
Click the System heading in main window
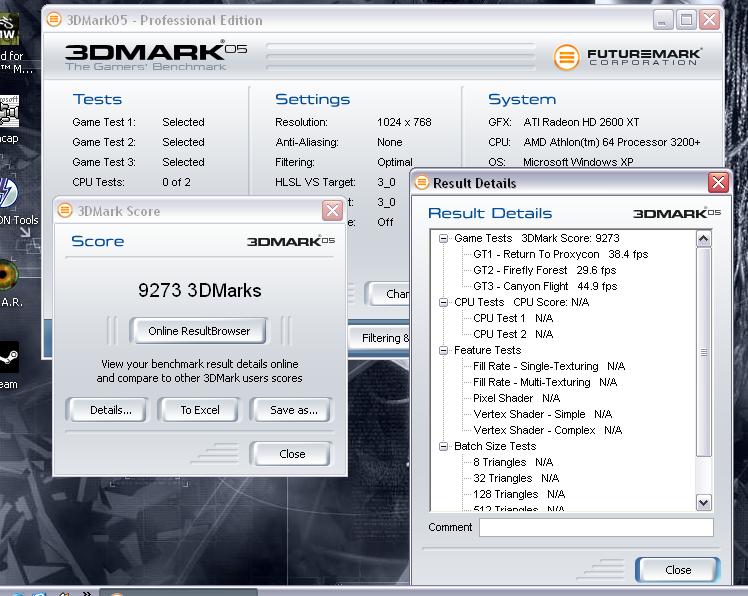[522, 99]
